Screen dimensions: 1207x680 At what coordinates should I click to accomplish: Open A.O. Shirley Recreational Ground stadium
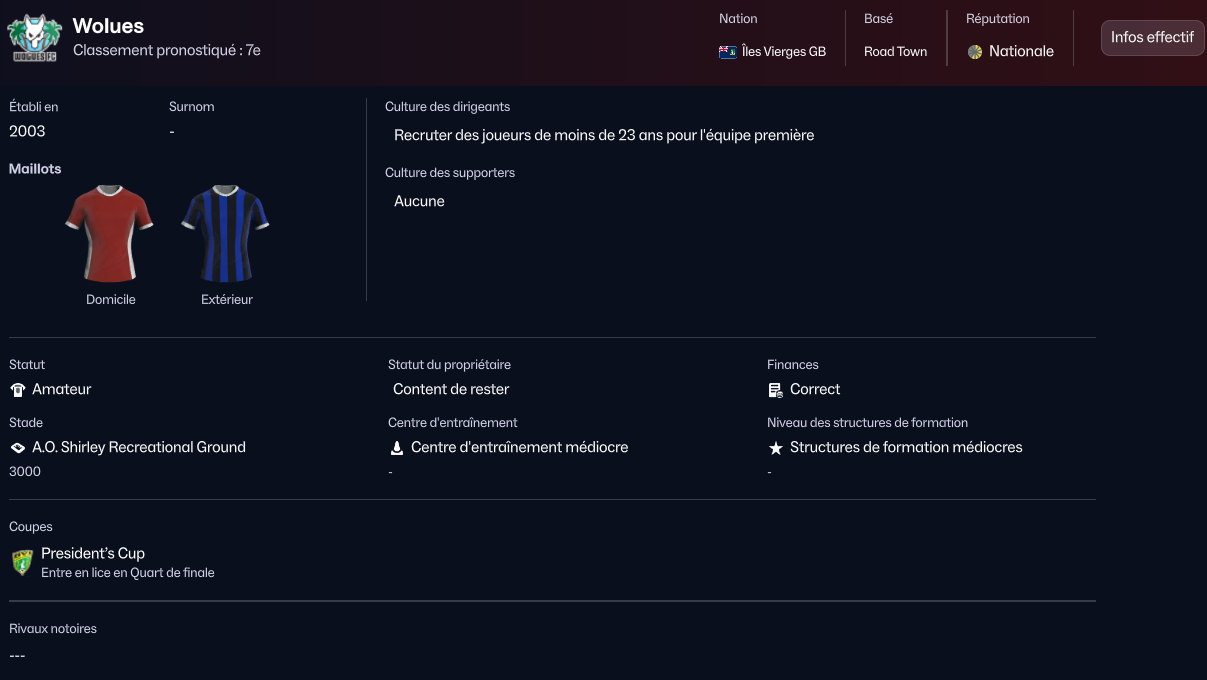pyautogui.click(x=139, y=447)
